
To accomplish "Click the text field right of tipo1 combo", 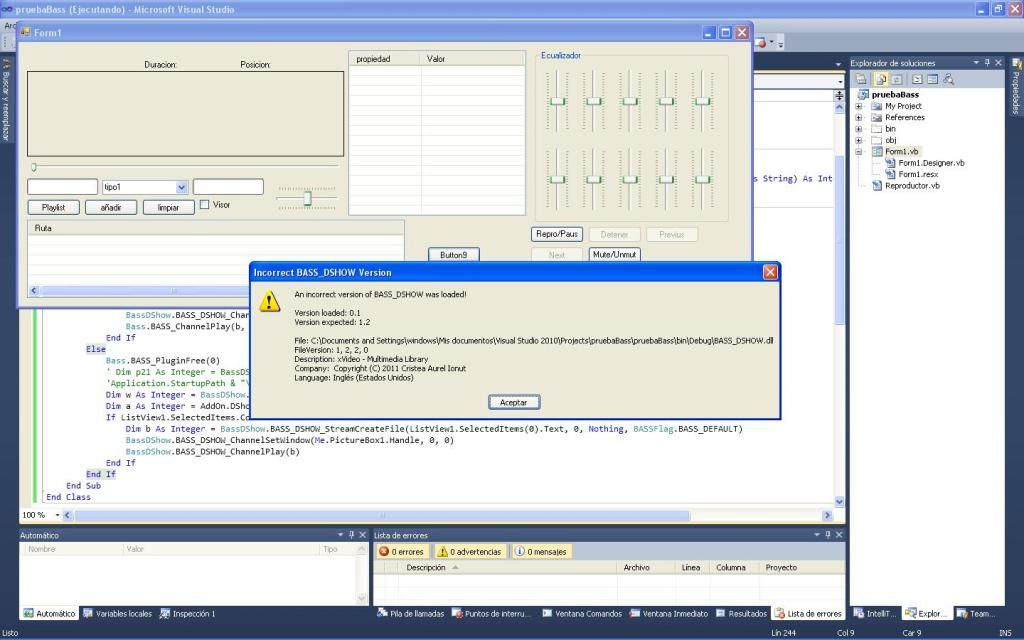I will [x=229, y=187].
